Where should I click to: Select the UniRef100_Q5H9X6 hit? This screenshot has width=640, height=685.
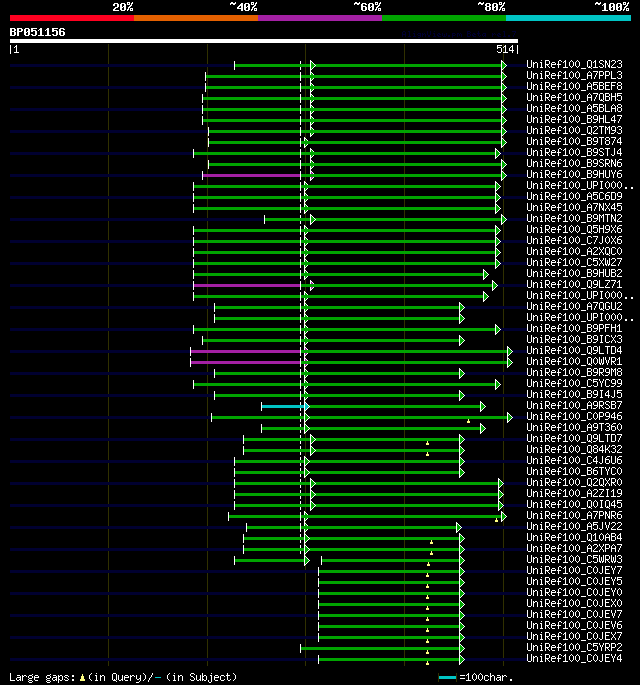(x=574, y=229)
